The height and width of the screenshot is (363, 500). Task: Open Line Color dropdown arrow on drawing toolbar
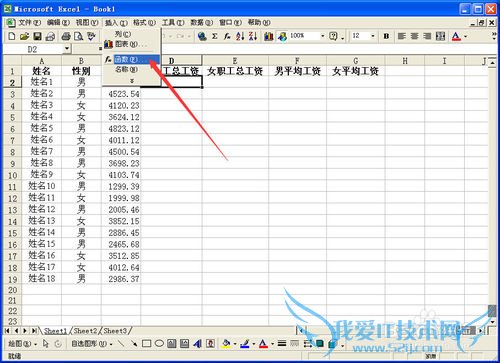(x=254, y=344)
